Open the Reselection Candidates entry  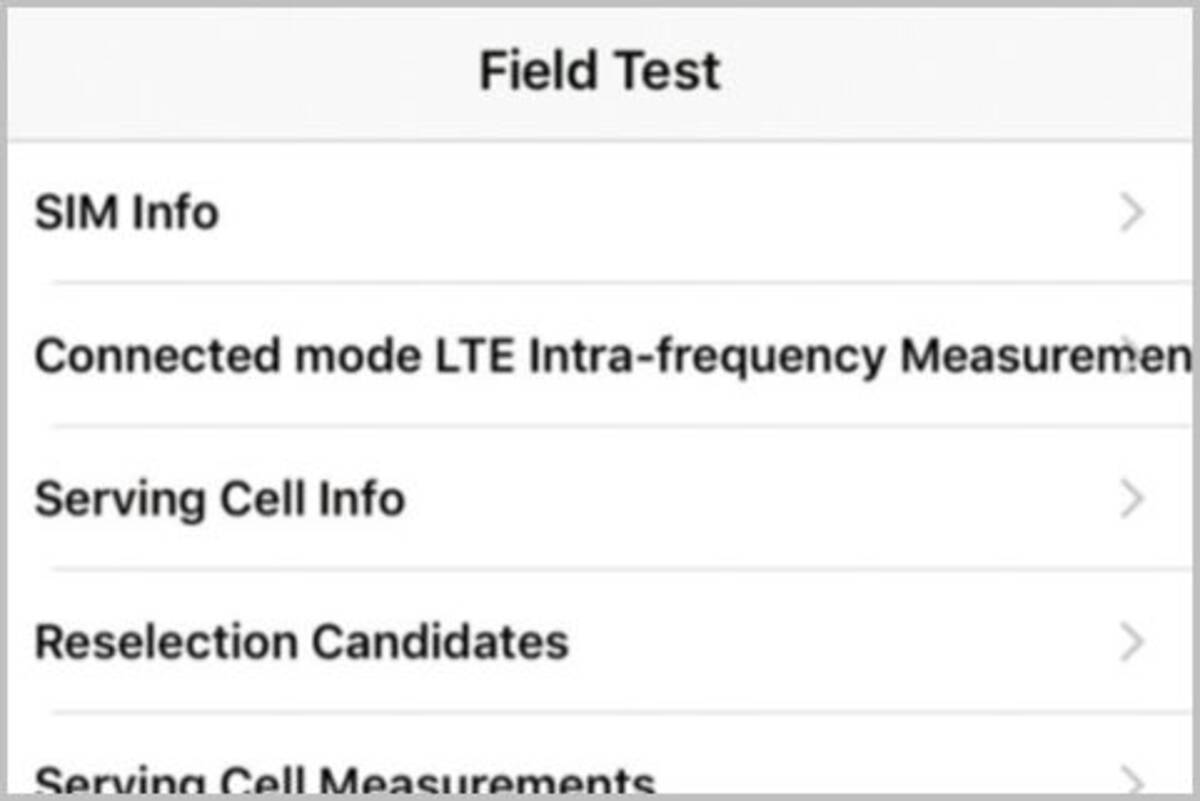(301, 641)
